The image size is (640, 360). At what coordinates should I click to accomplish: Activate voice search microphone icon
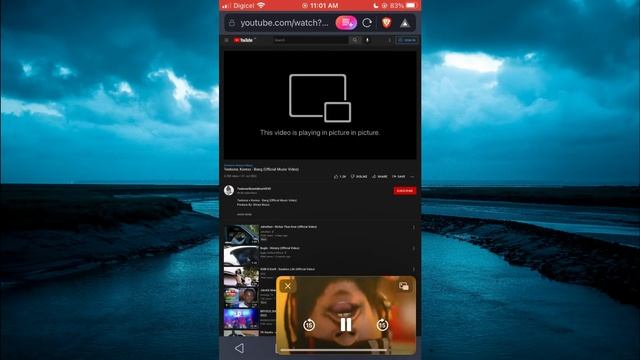coord(367,40)
